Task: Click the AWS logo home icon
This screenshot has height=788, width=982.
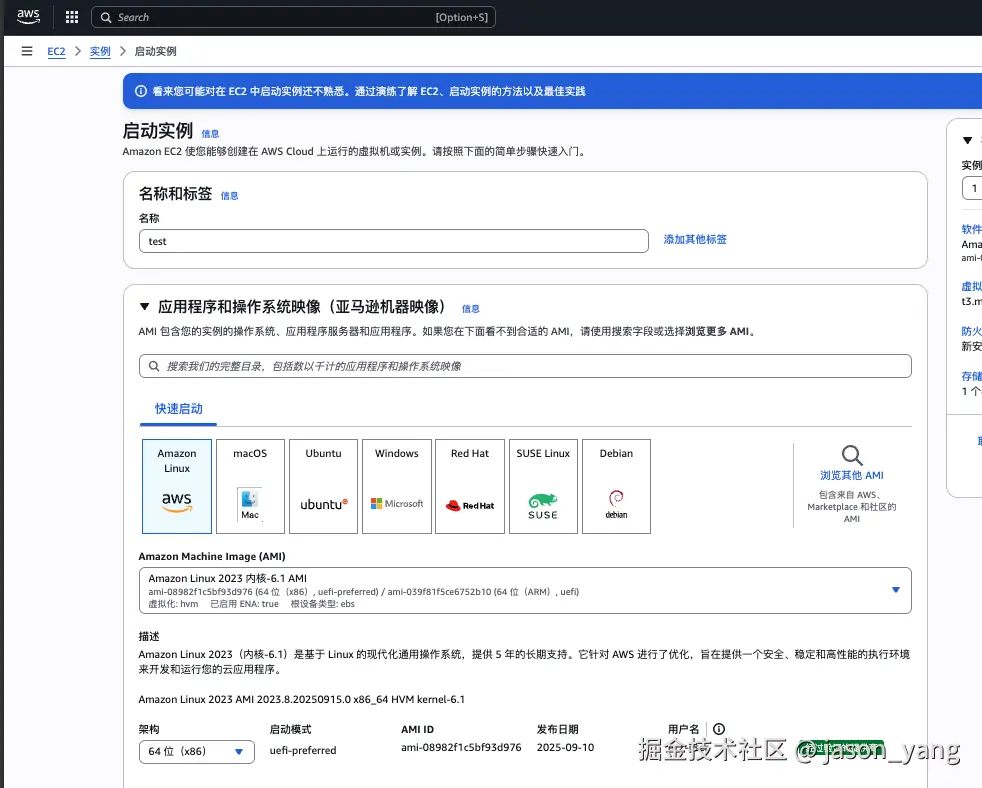Action: pos(28,17)
